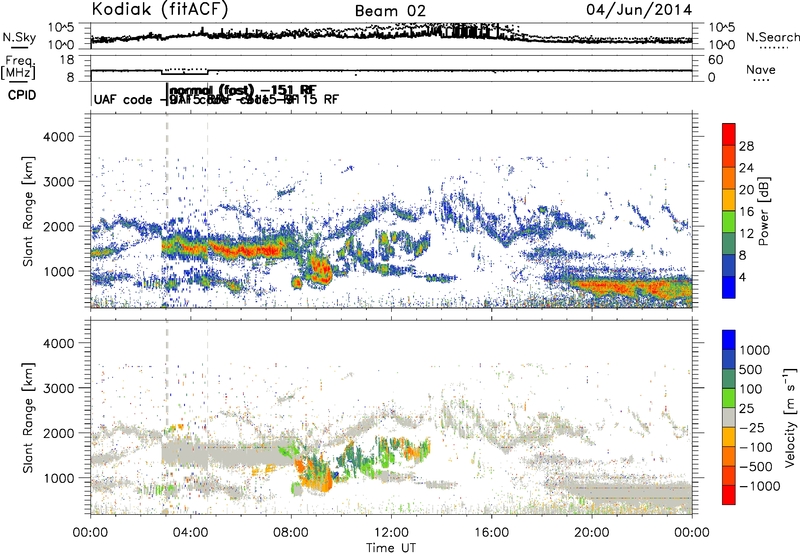Click the Velocity [m s-1] colorbar title
The width and height of the screenshot is (800, 554).
click(x=790, y=417)
